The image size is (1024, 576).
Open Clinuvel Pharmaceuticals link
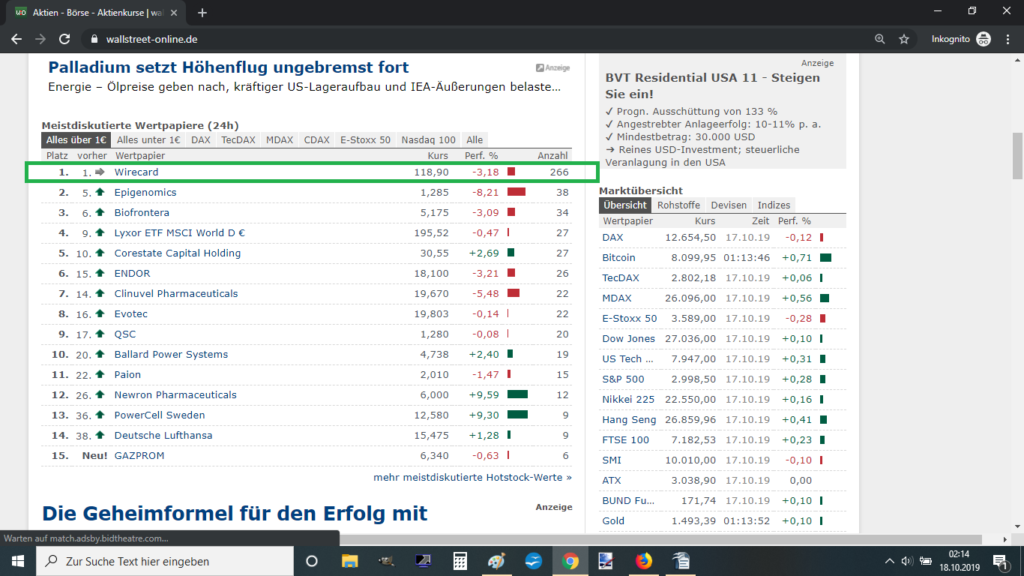tap(176, 294)
